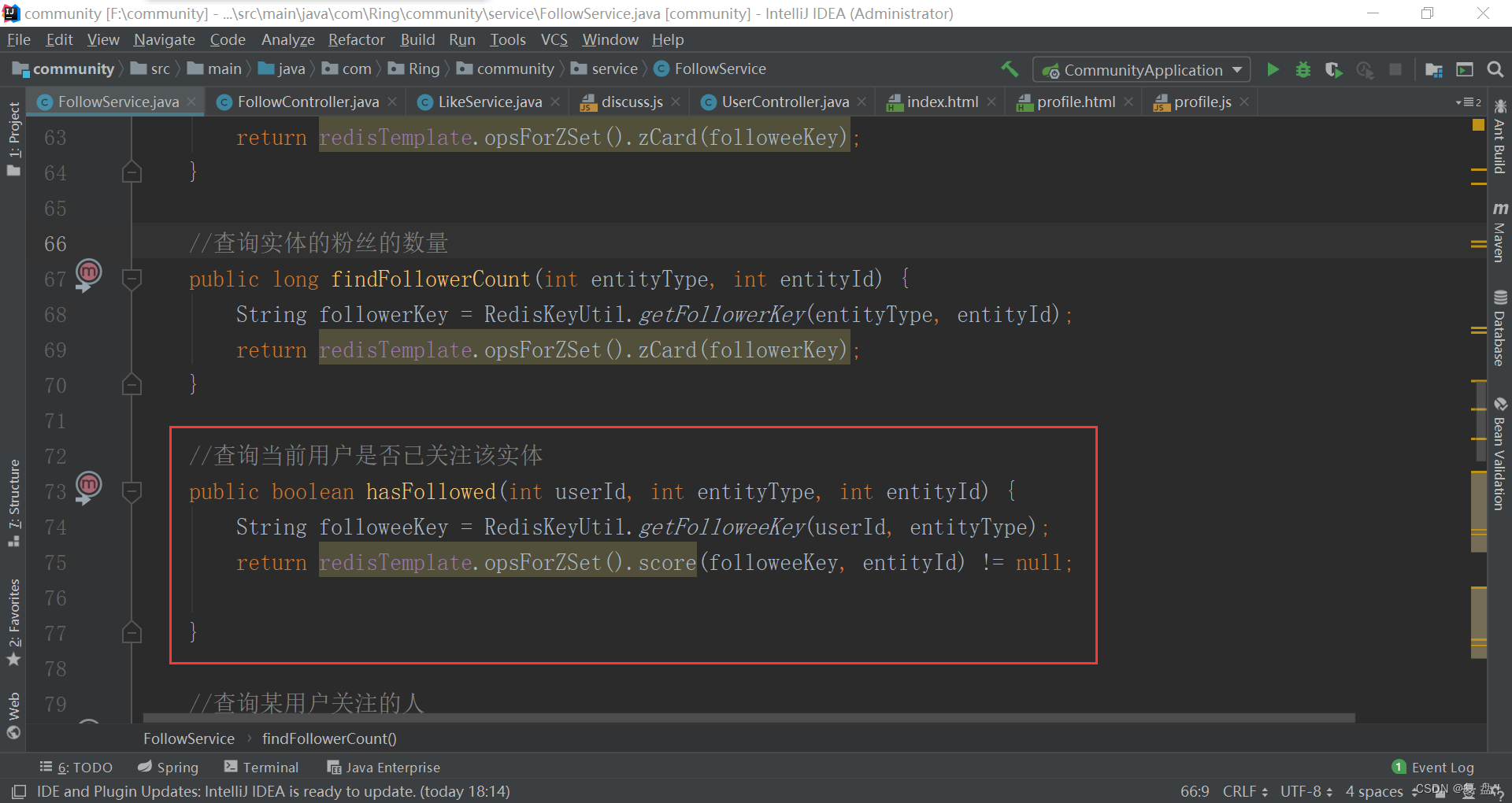The height and width of the screenshot is (803, 1512).
Task: Click FollowService class breadcrumb in navigation bar
Action: click(710, 69)
